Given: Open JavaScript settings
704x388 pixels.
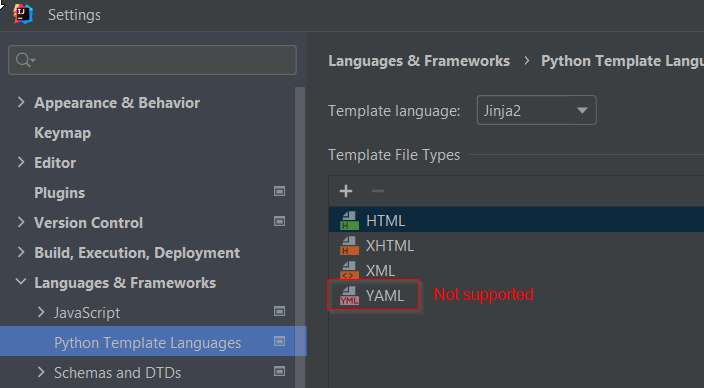Looking at the screenshot, I should click(x=87, y=313).
